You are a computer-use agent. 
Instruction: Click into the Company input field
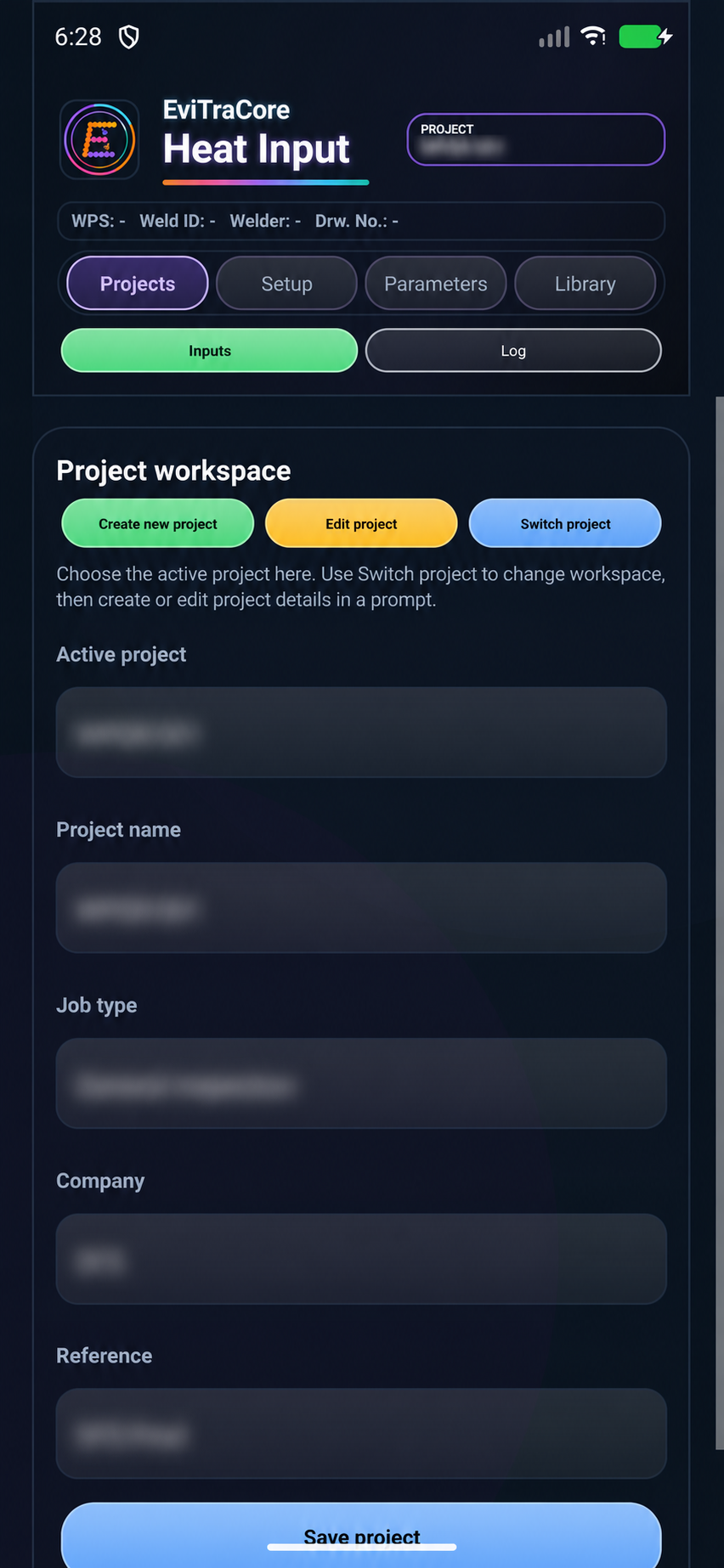click(361, 1259)
